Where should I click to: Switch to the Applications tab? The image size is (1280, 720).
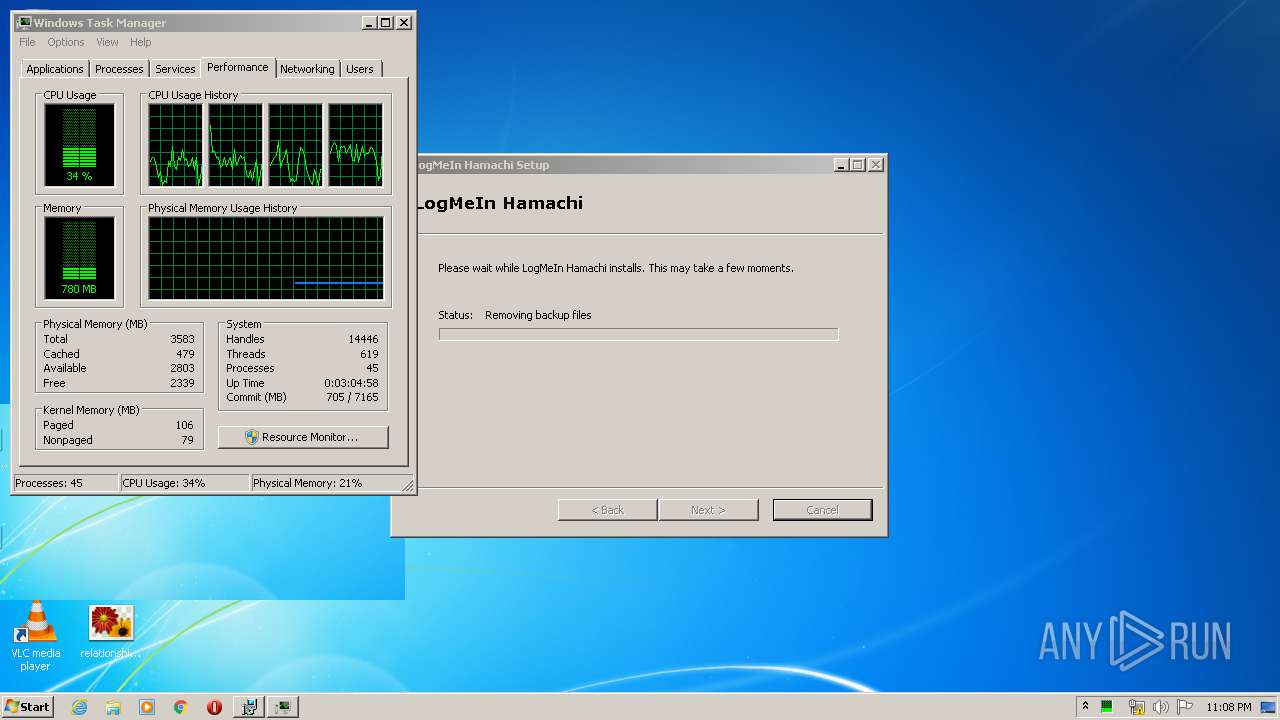pyautogui.click(x=55, y=69)
